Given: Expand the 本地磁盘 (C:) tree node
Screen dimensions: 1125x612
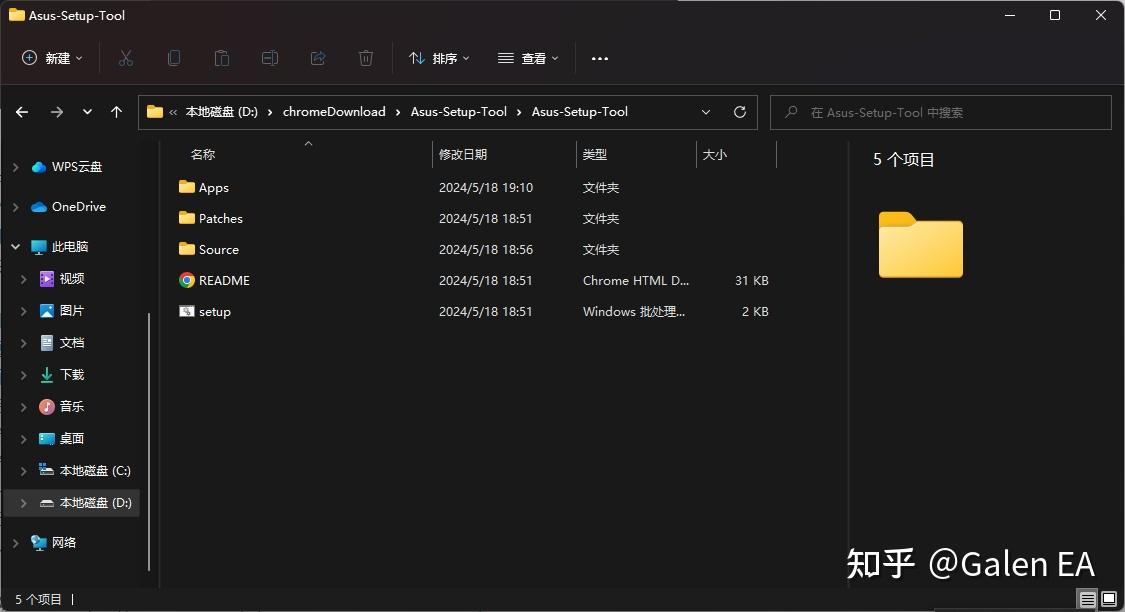Looking at the screenshot, I should (24, 471).
